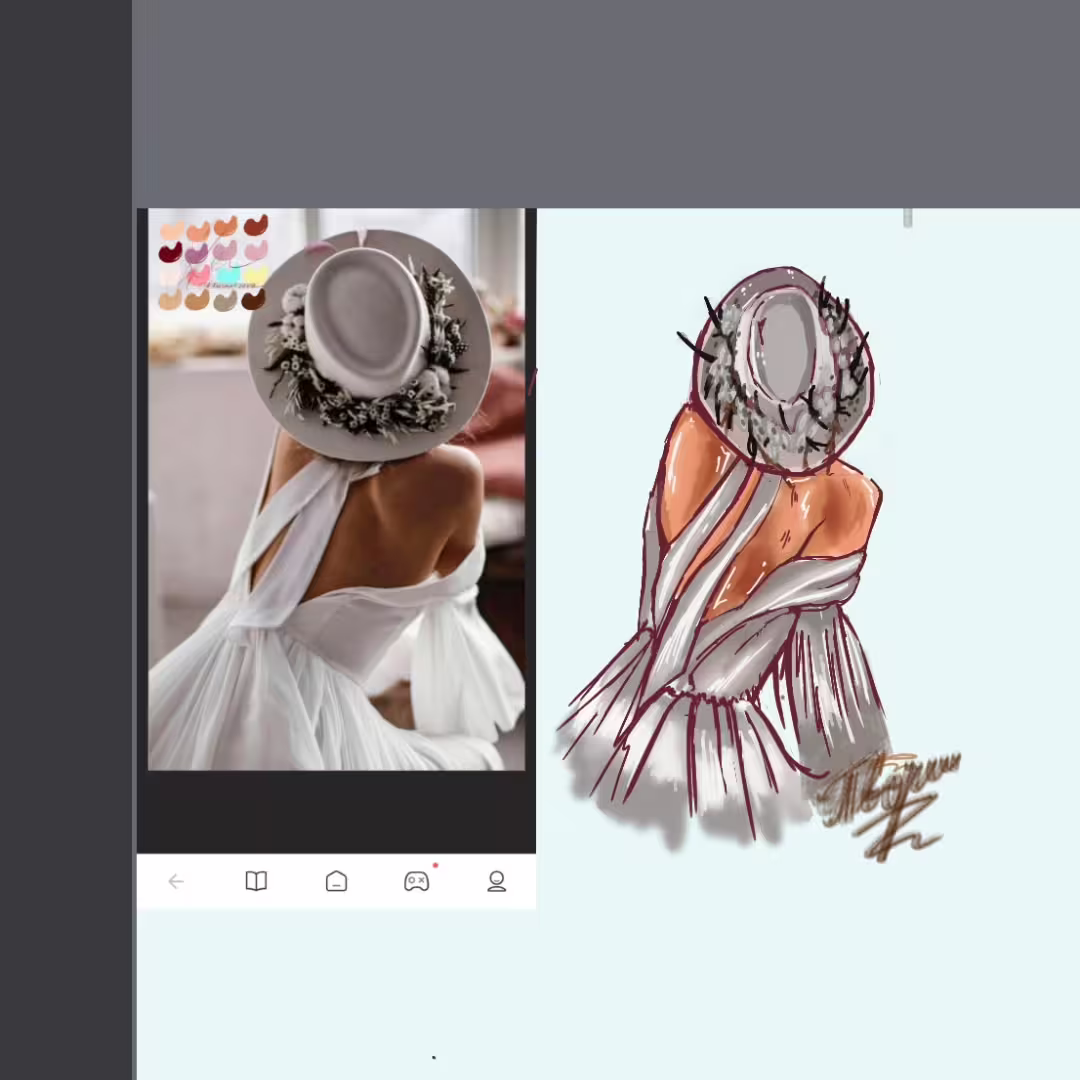
Task: Click the sketched hat in the drawing
Action: click(x=783, y=371)
